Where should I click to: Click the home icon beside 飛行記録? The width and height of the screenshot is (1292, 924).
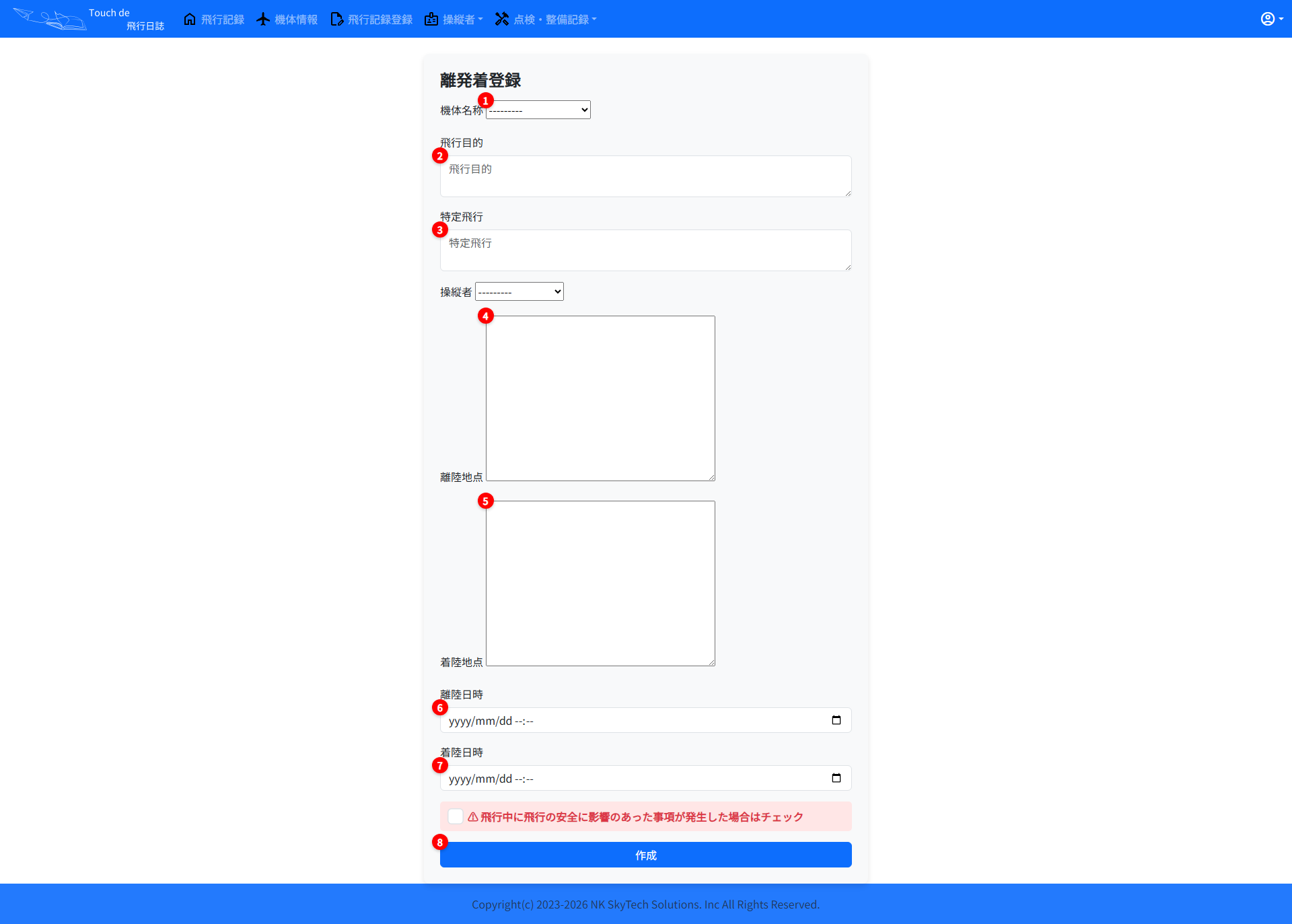[190, 19]
